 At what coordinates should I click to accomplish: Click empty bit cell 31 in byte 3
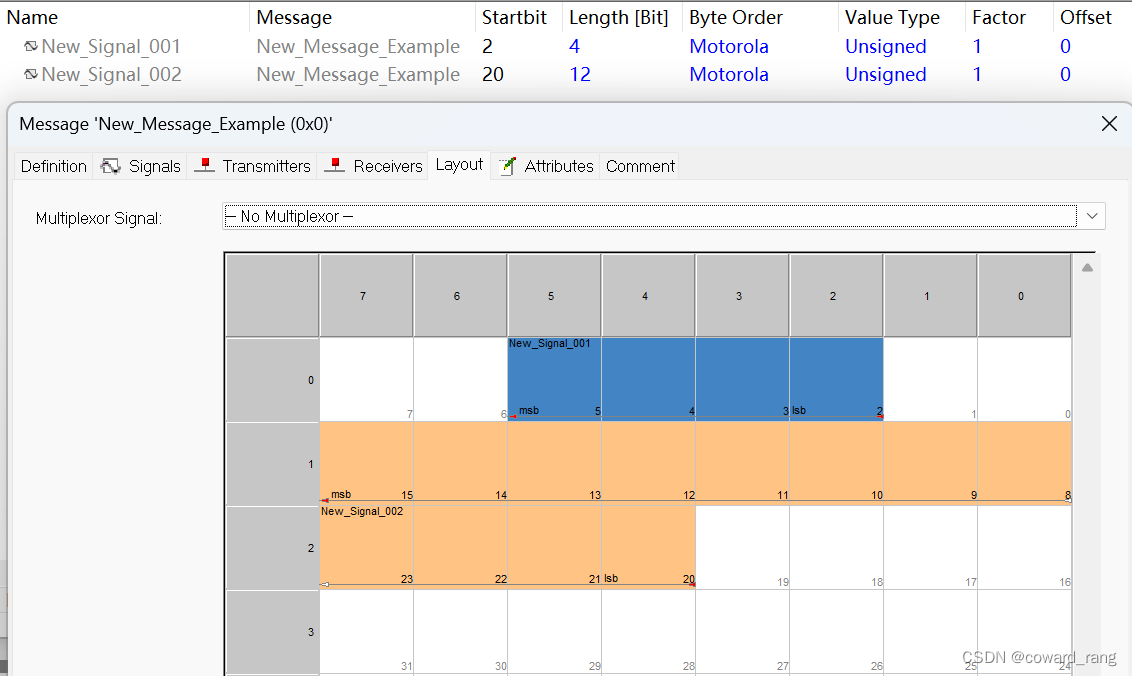pos(367,632)
